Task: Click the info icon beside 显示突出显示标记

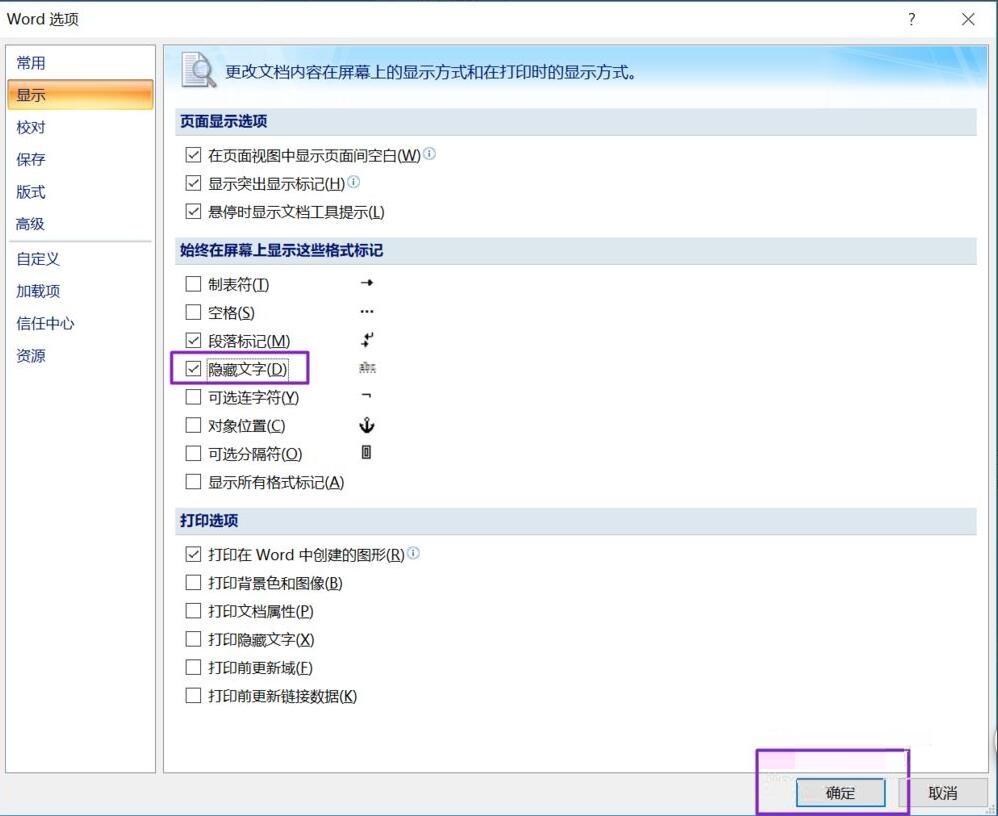Action: click(353, 182)
